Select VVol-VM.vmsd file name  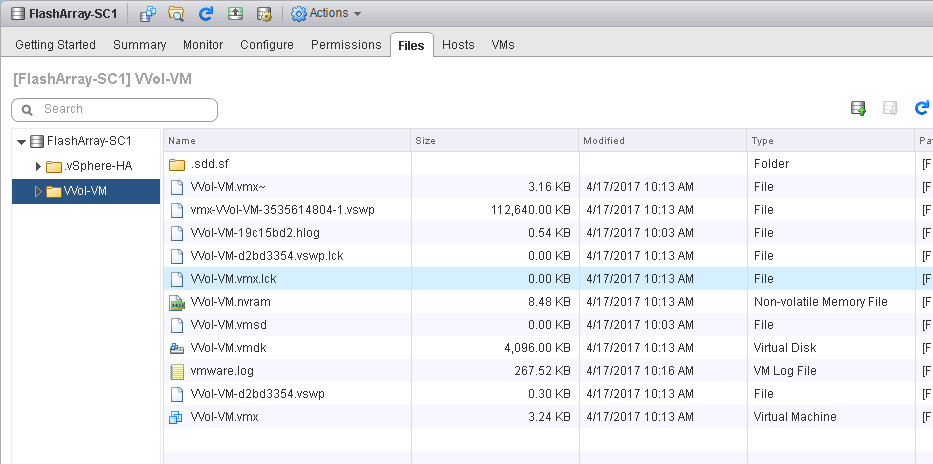[228, 325]
